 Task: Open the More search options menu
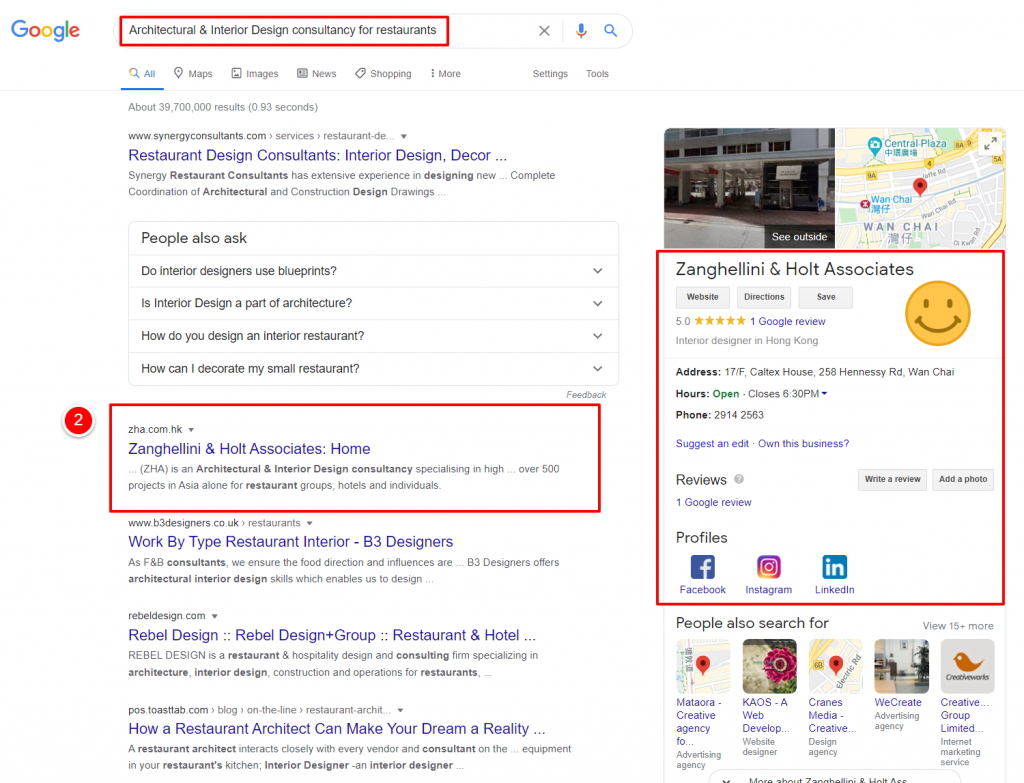coord(445,74)
